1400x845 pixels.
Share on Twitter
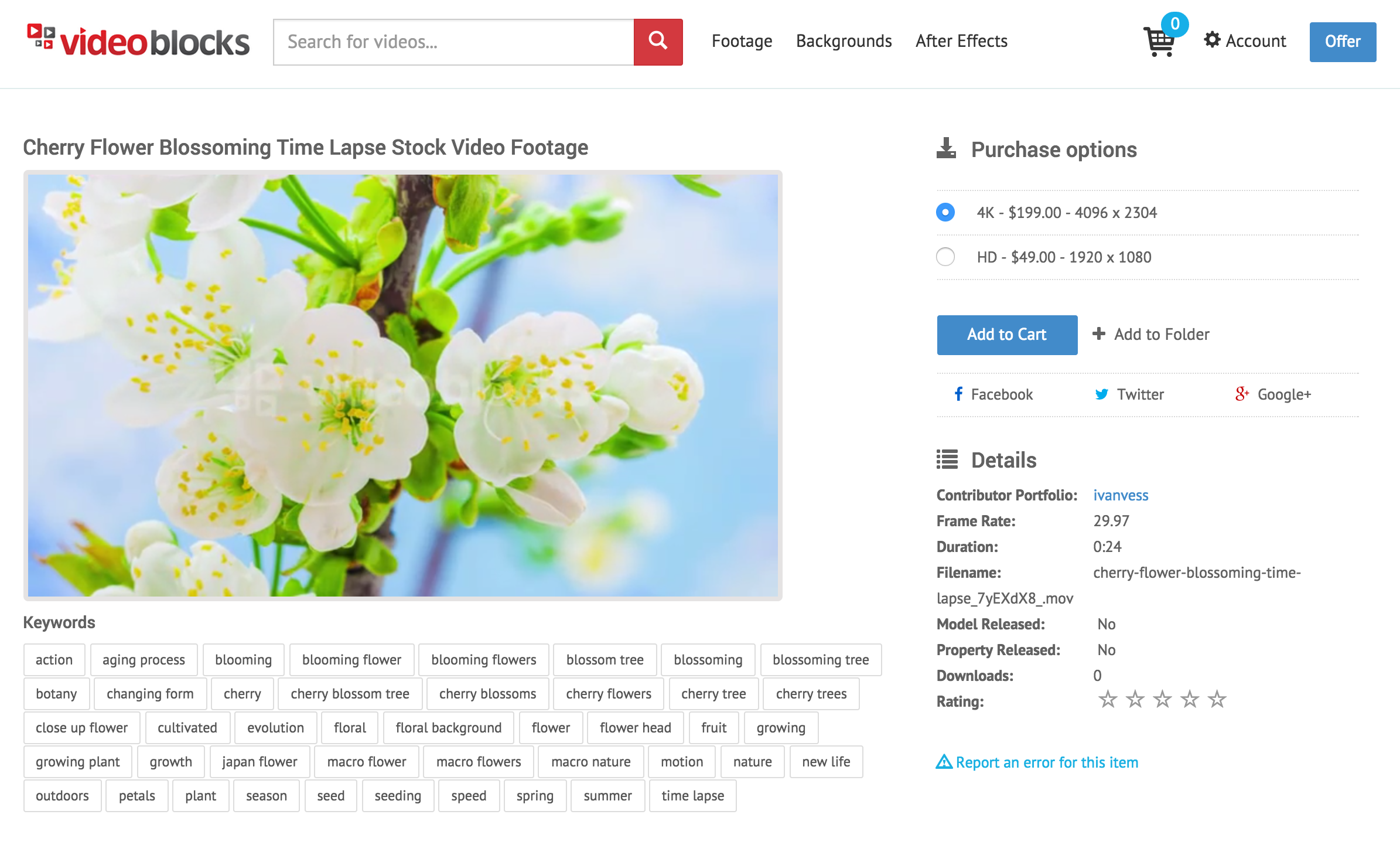pyautogui.click(x=1129, y=394)
